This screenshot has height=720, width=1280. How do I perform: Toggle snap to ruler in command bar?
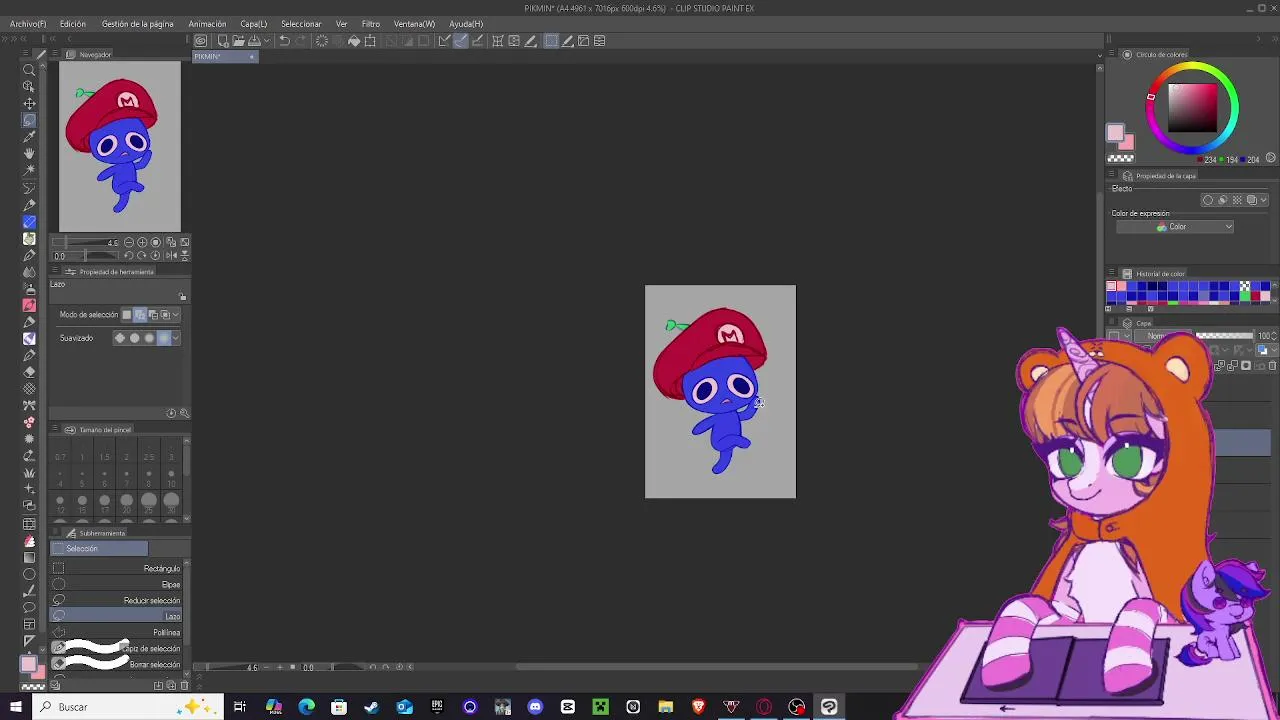pyautogui.click(x=444, y=41)
